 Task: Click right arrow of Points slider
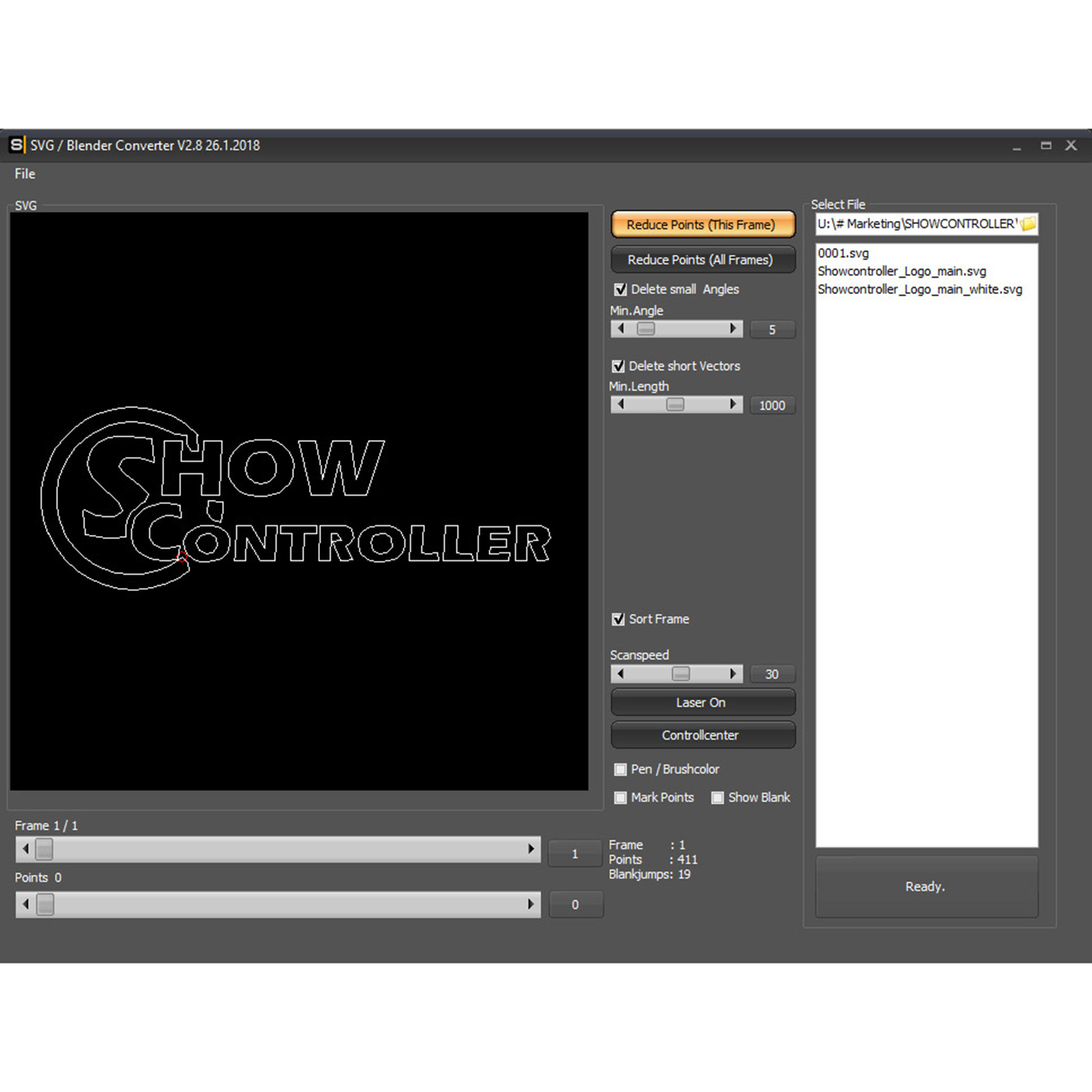[x=530, y=904]
